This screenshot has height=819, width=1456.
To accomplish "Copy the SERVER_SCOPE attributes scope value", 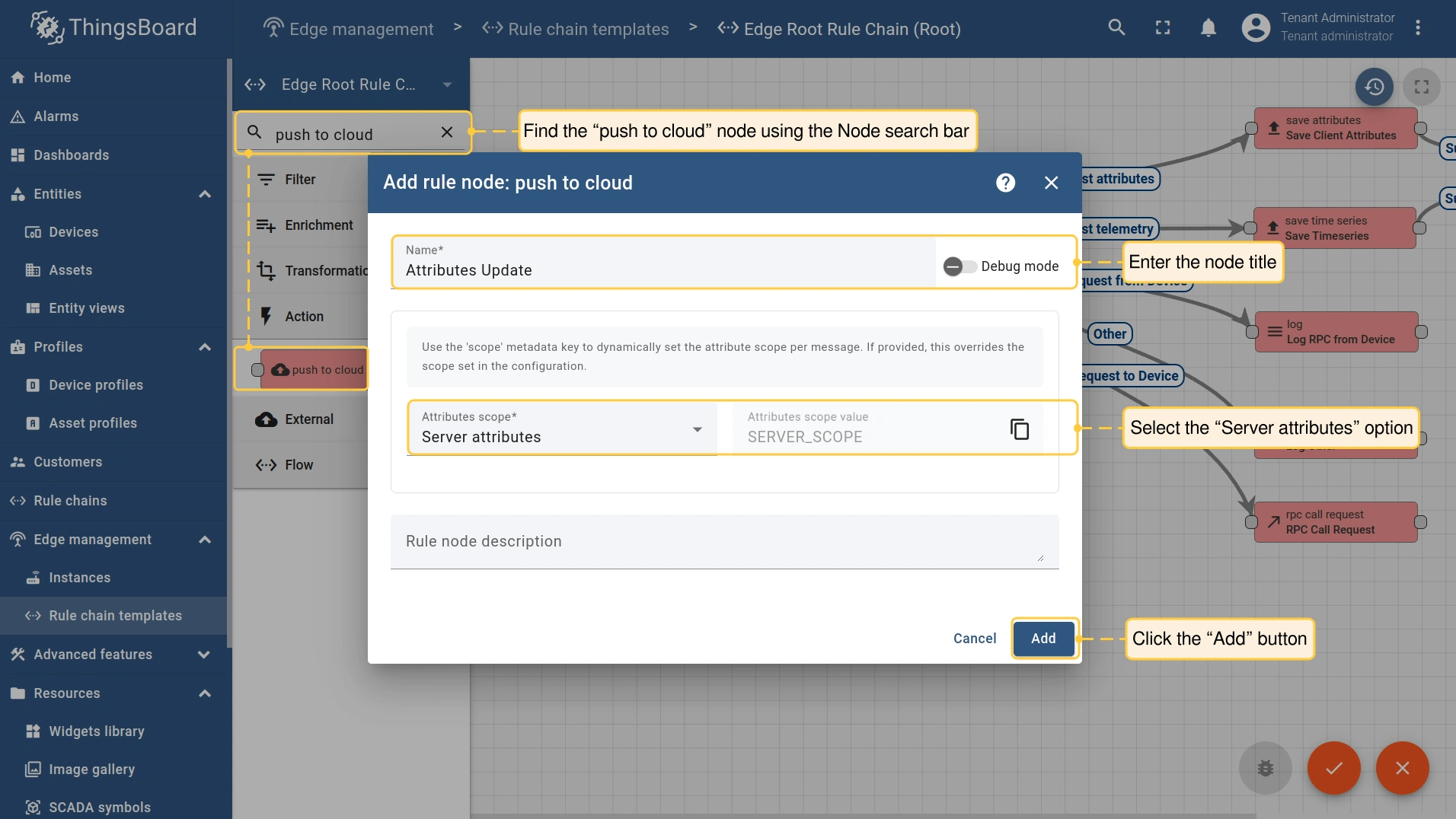I will (1019, 429).
